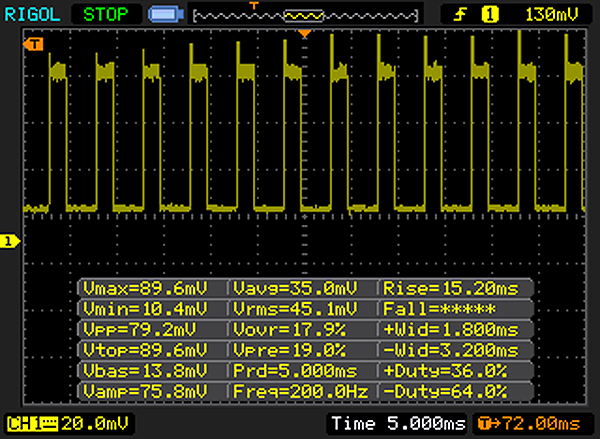Click the STOP run status indicator
Image resolution: width=600 pixels, height=439 pixels.
(106, 15)
